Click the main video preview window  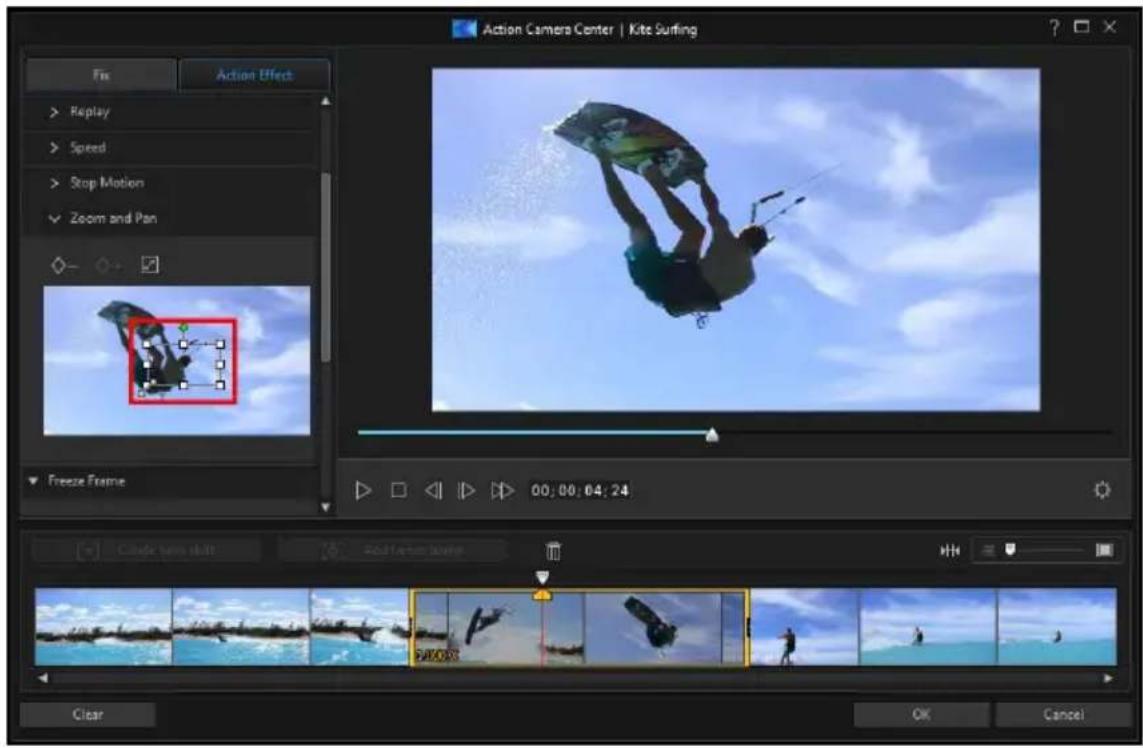point(736,240)
